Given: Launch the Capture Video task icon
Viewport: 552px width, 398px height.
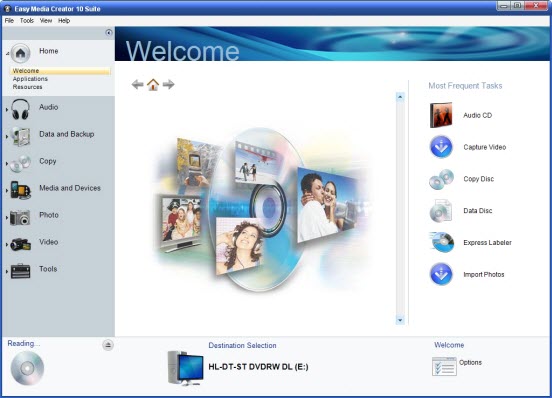Looking at the screenshot, I should pos(441,147).
